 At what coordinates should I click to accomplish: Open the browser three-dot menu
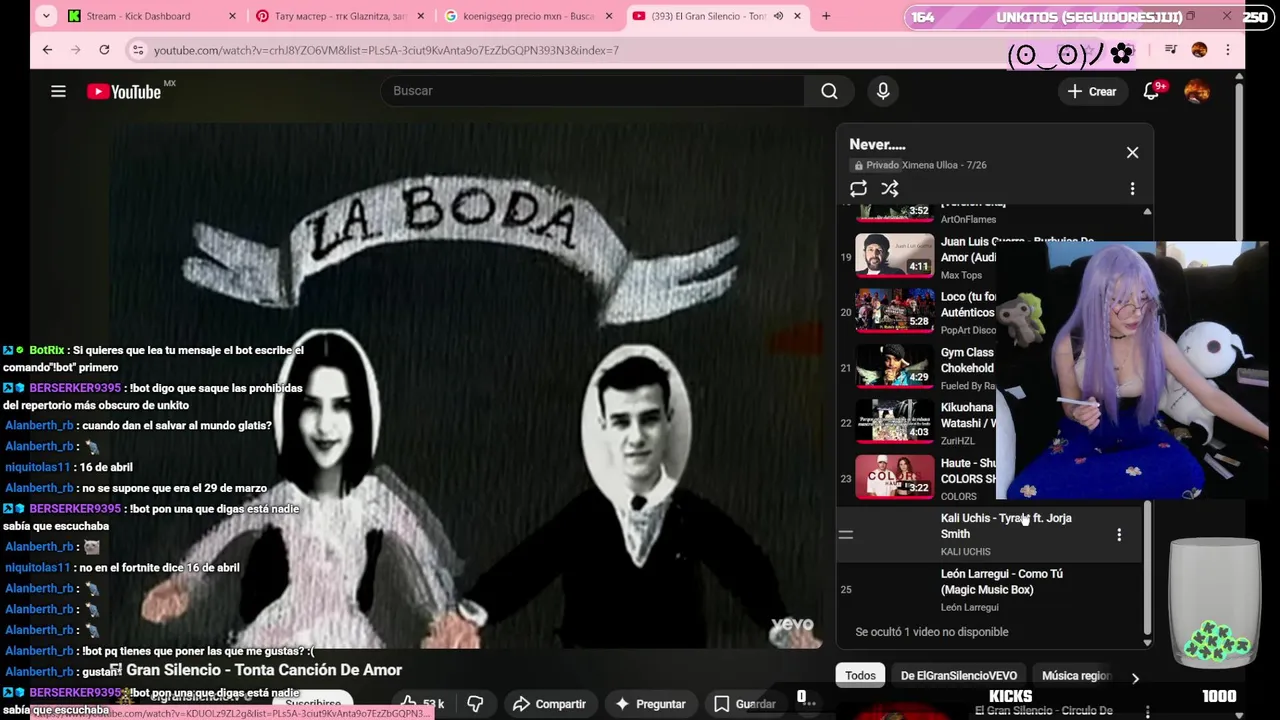pos(1228,49)
